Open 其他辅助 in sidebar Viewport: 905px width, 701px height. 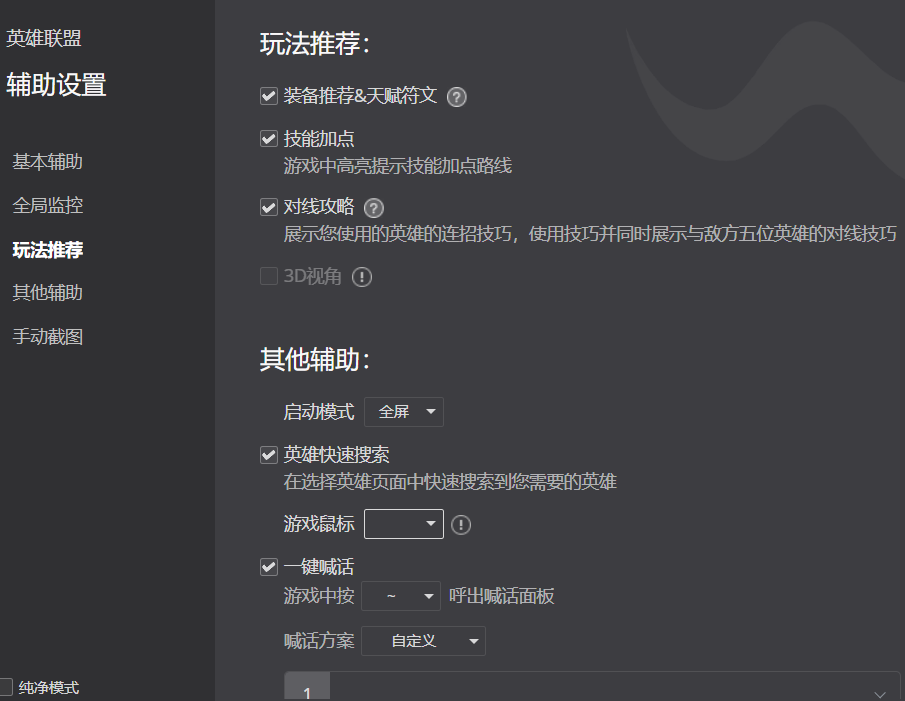tap(48, 293)
